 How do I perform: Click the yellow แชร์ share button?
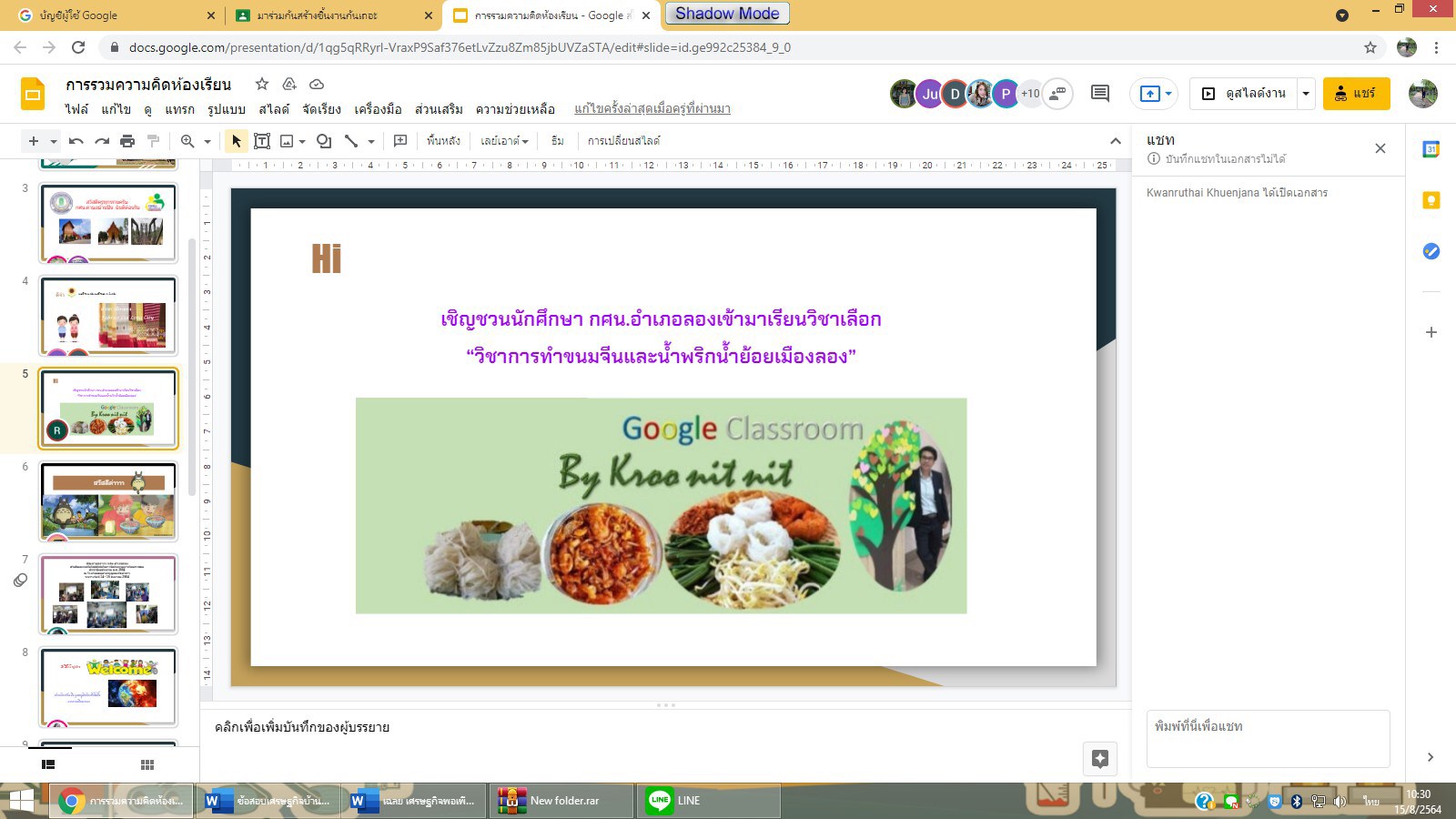click(1356, 94)
